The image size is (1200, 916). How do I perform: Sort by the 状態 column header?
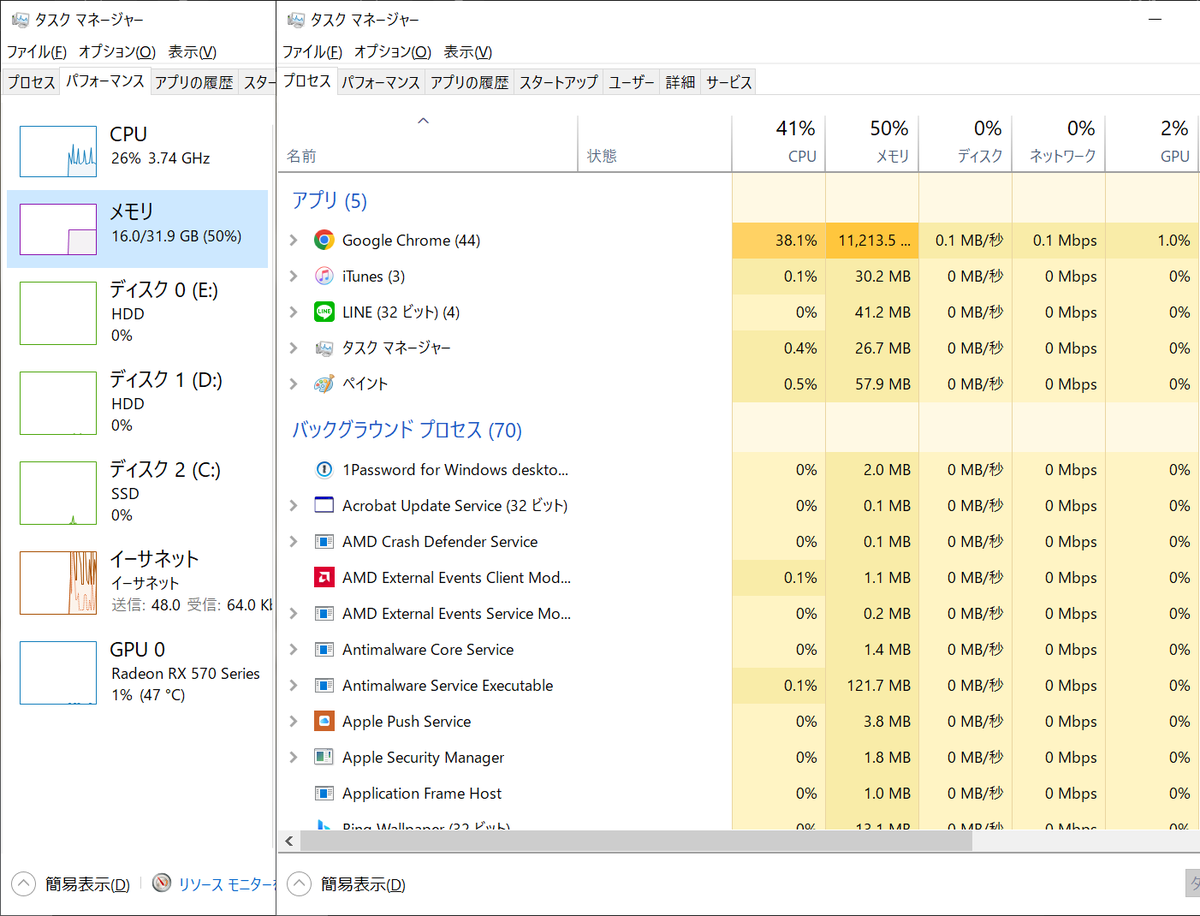pos(655,144)
